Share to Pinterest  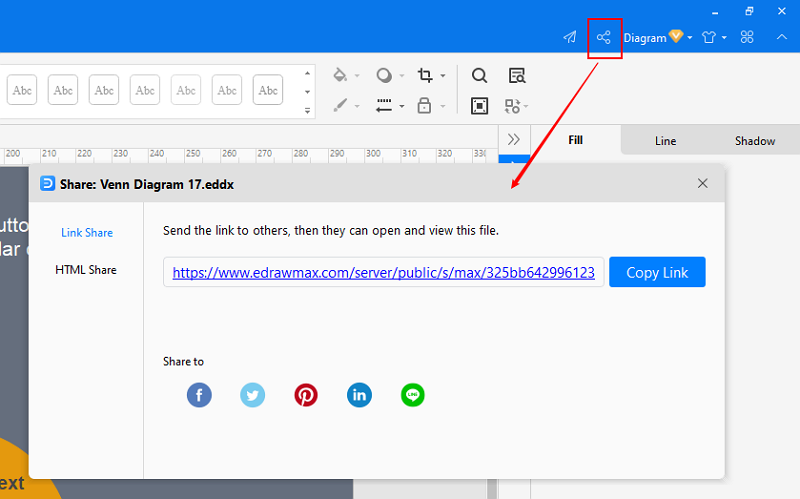(306, 395)
